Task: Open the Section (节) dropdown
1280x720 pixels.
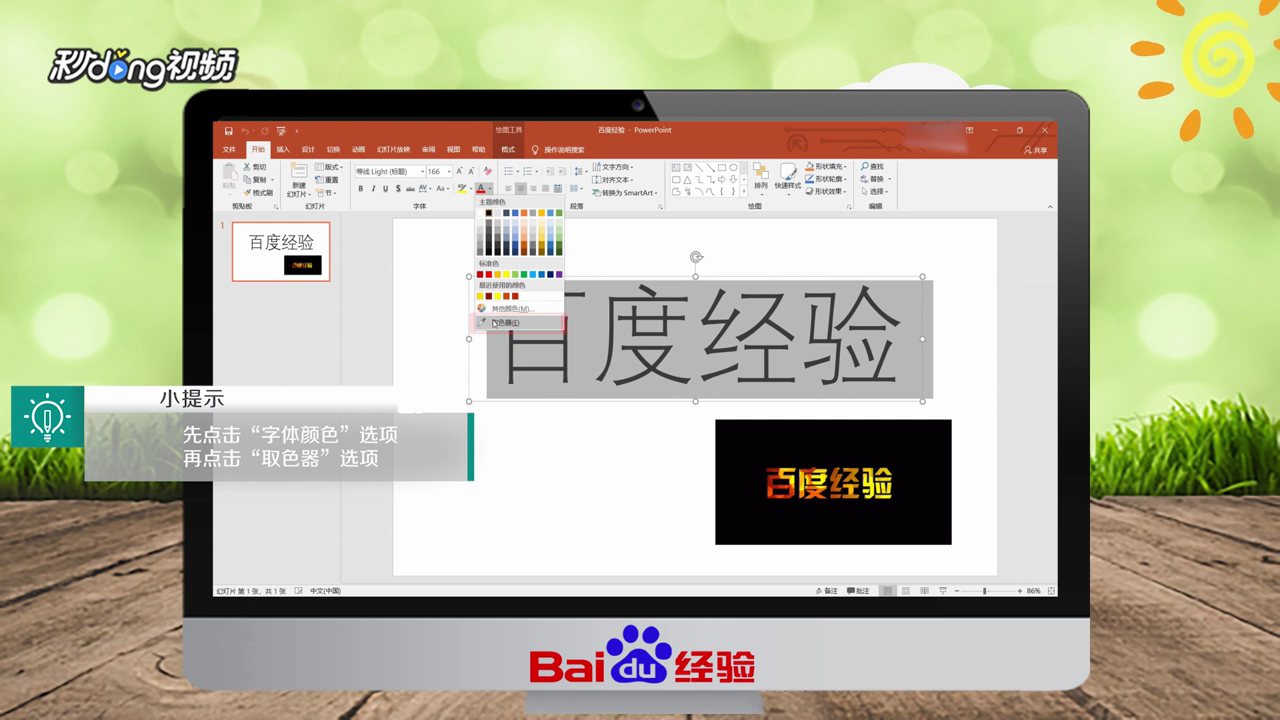Action: coord(326,192)
